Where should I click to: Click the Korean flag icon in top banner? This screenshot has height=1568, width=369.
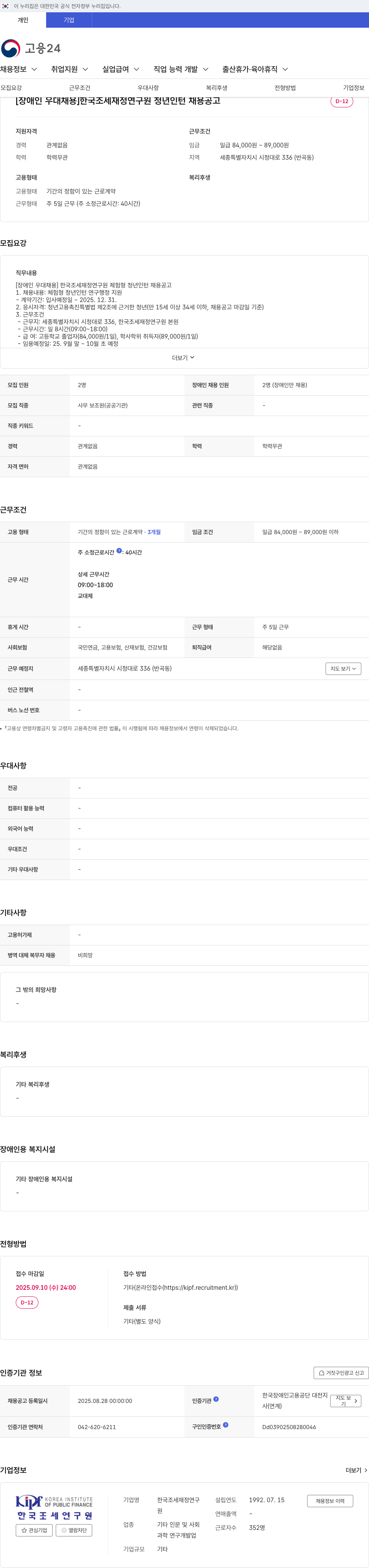[x=5, y=6]
